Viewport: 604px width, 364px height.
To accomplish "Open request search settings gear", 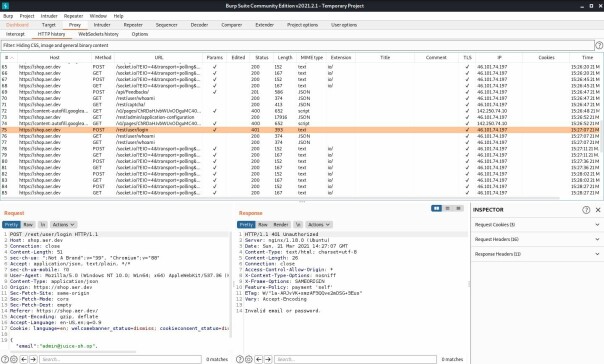I will pos(14,359).
